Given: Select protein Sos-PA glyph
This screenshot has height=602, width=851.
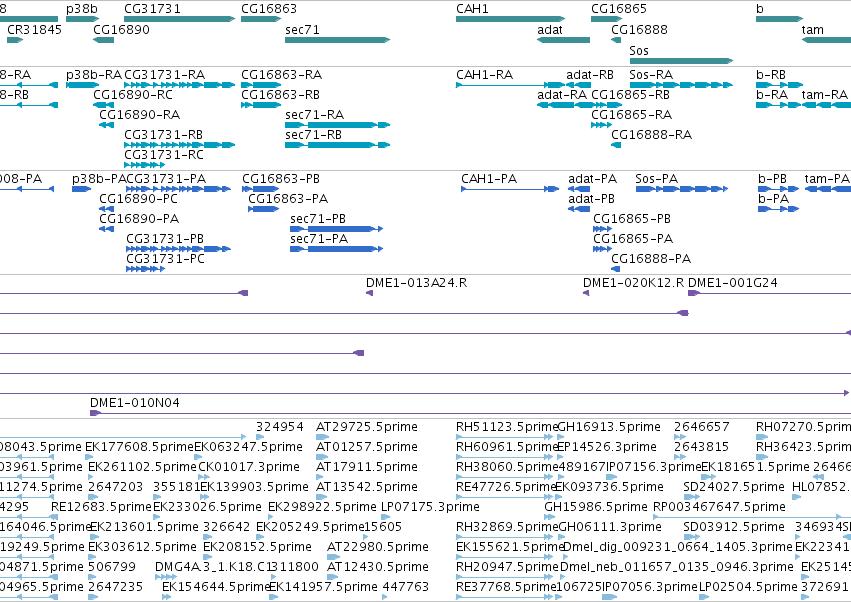Looking at the screenshot, I should [682, 189].
